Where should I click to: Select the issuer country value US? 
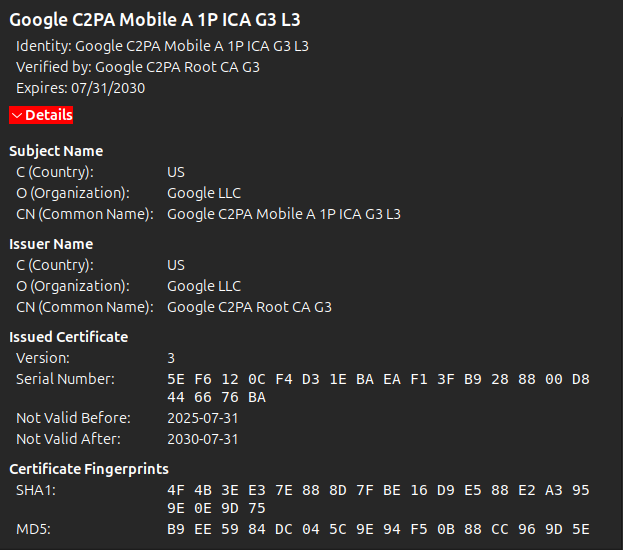(176, 265)
